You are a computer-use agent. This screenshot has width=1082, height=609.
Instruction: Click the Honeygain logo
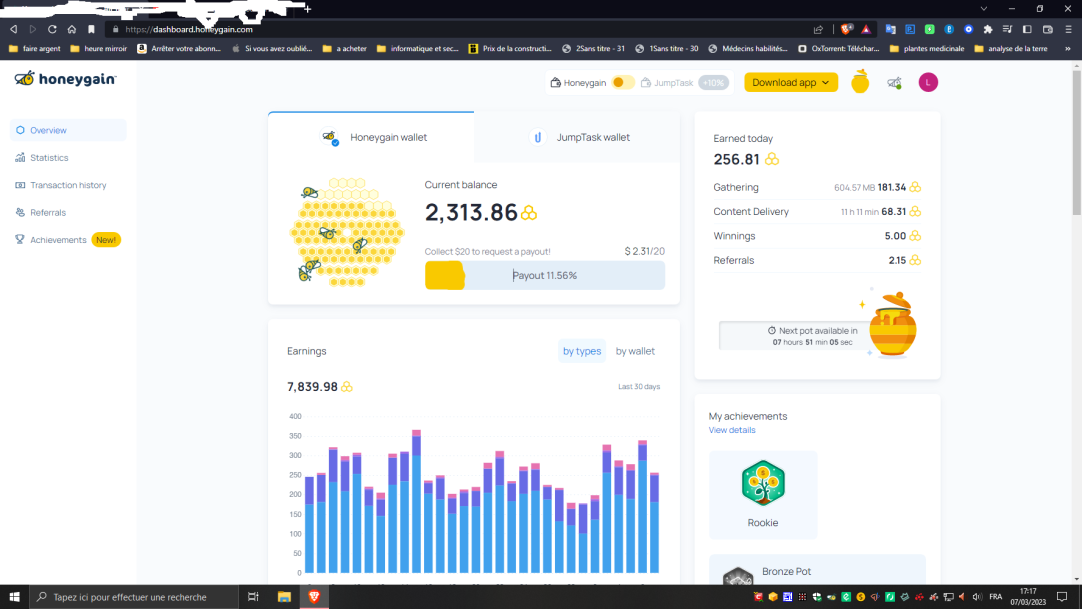point(66,79)
